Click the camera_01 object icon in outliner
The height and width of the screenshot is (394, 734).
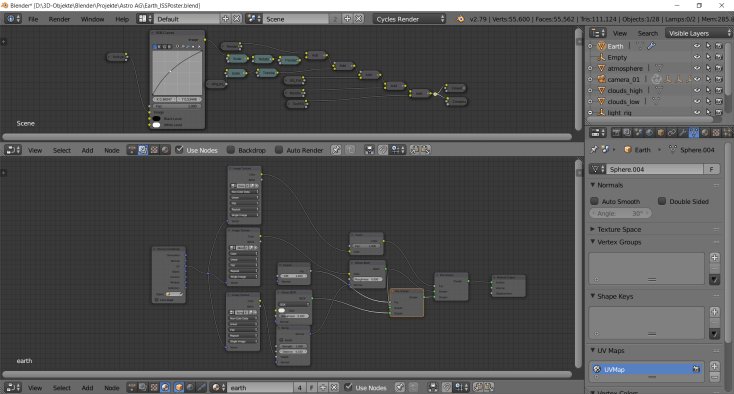602,79
